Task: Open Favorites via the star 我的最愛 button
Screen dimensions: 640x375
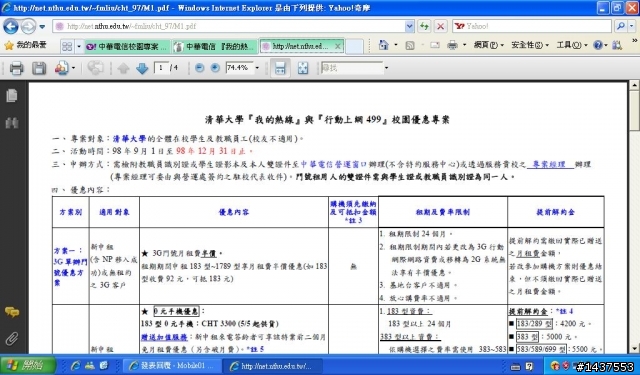Action: coord(25,45)
